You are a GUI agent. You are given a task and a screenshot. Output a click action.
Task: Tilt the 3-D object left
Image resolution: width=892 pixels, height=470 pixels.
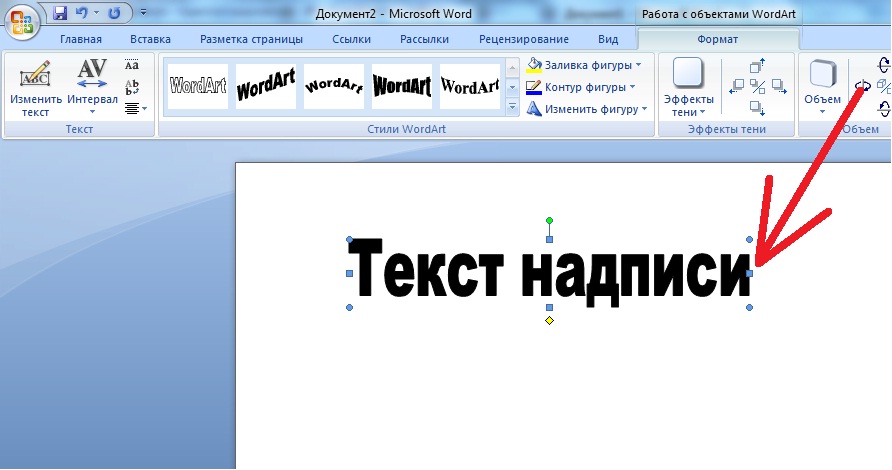tap(862, 86)
